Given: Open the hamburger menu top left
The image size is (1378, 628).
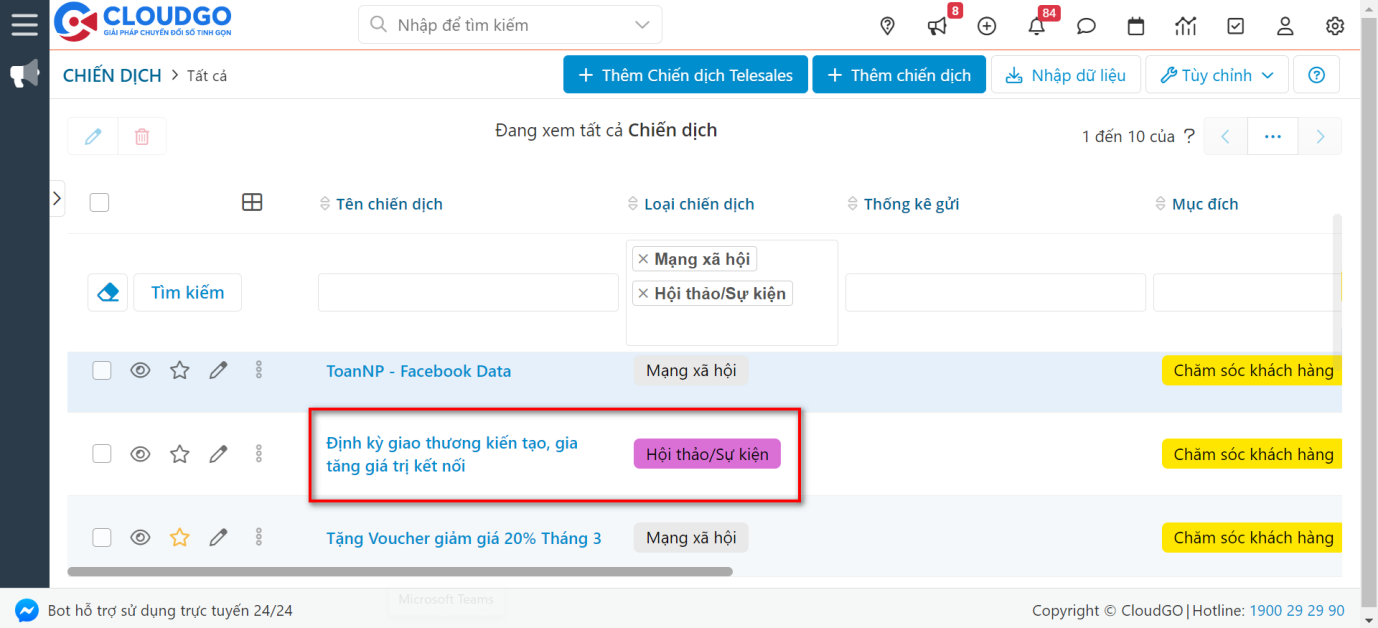Looking at the screenshot, I should click(x=25, y=25).
